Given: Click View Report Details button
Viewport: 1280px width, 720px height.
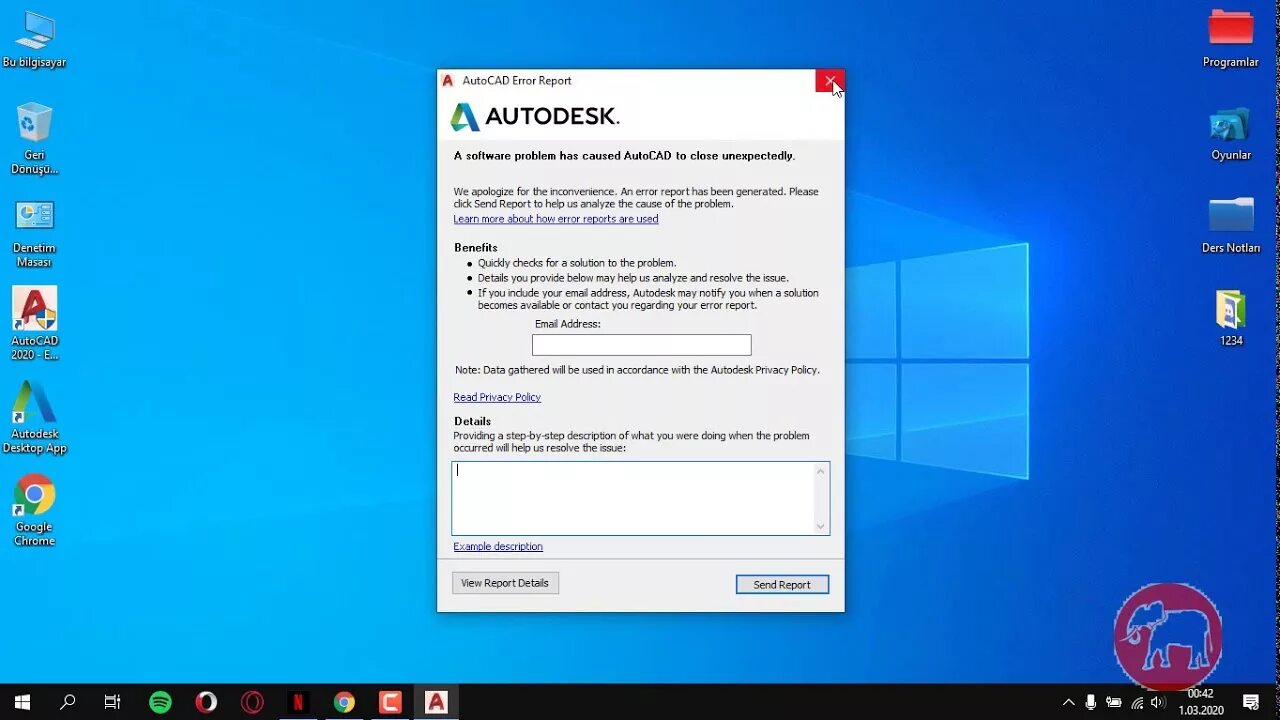Looking at the screenshot, I should click(x=505, y=583).
